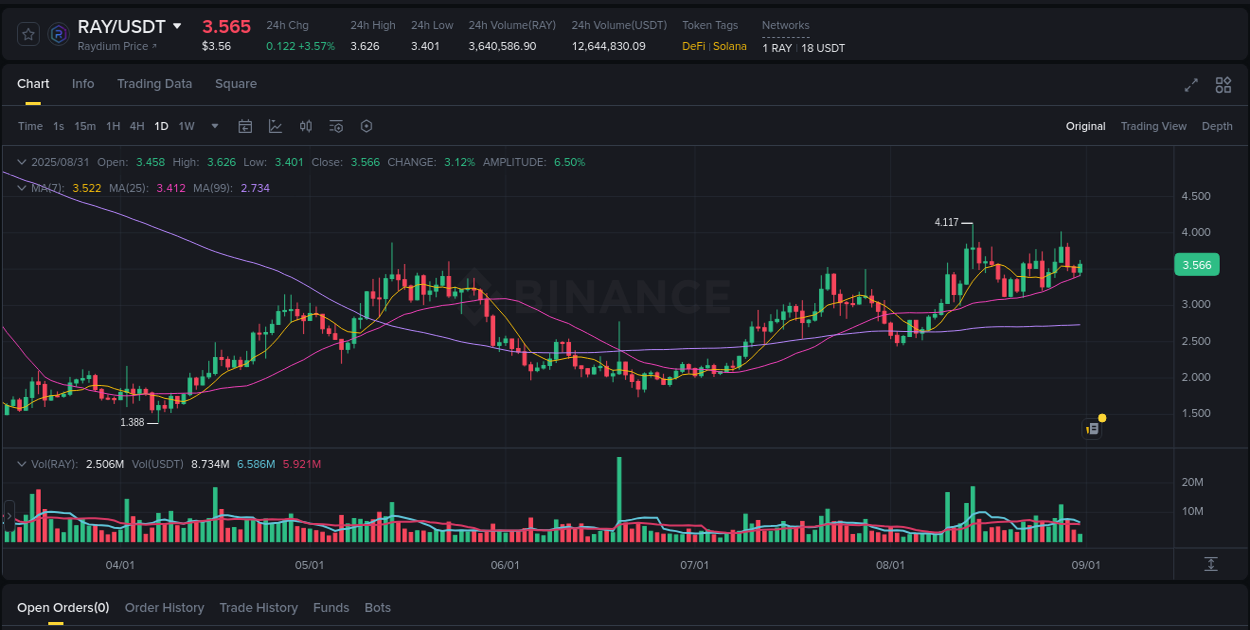Expand the extra timeframe dropdown arrow
The width and height of the screenshot is (1250, 630).
214,126
